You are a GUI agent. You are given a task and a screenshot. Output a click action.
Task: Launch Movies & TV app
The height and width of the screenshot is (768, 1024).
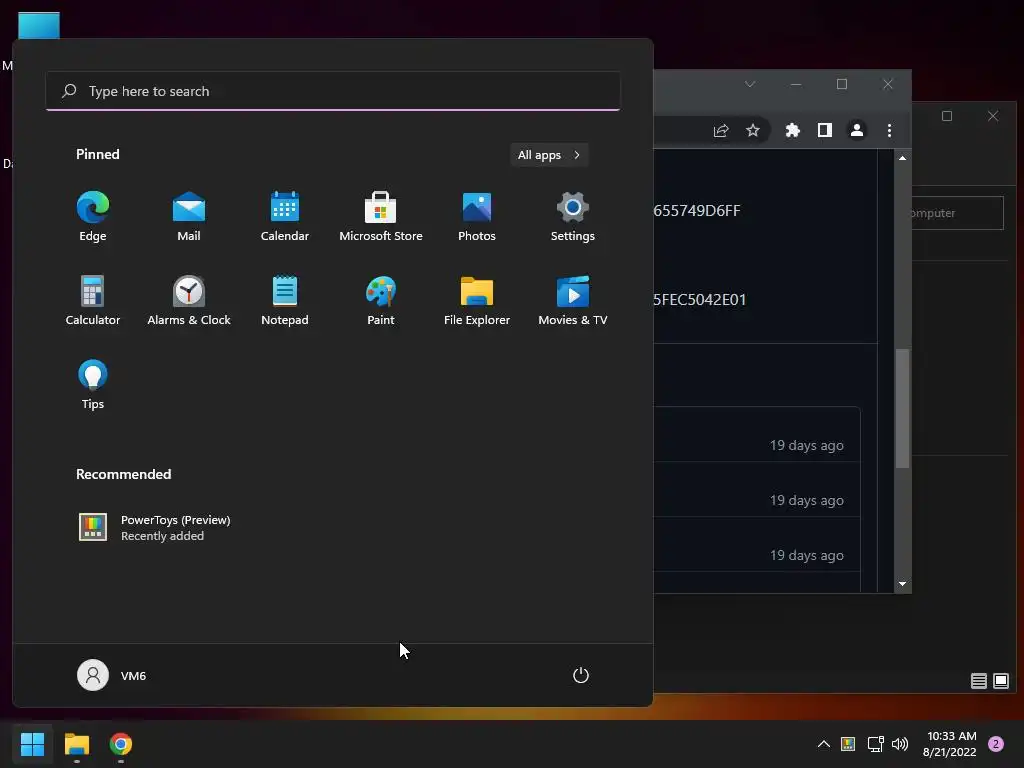pyautogui.click(x=573, y=300)
